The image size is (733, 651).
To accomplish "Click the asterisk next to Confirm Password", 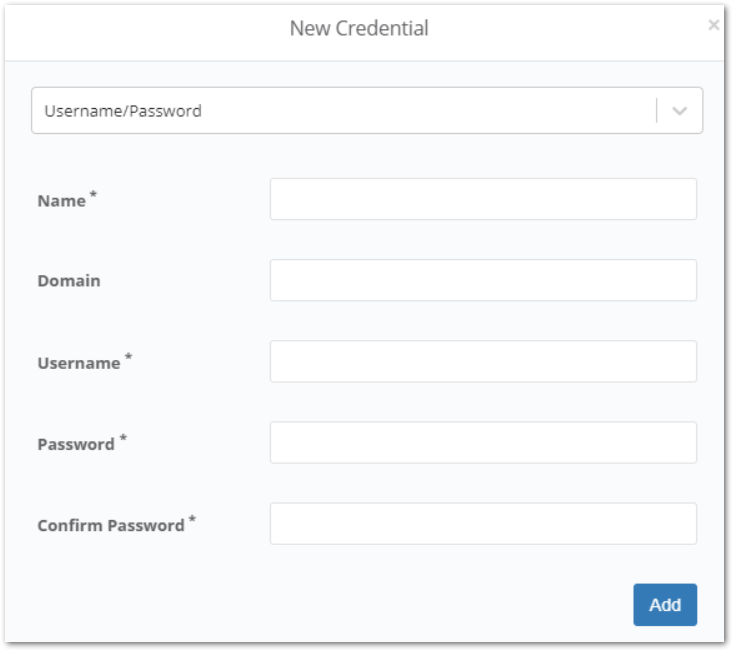I will pos(192,519).
